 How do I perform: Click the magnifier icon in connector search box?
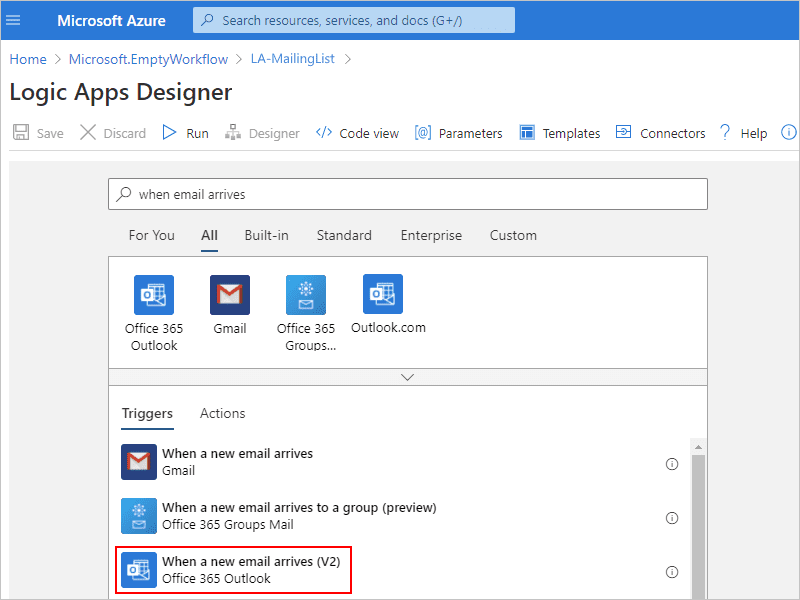pyautogui.click(x=124, y=194)
